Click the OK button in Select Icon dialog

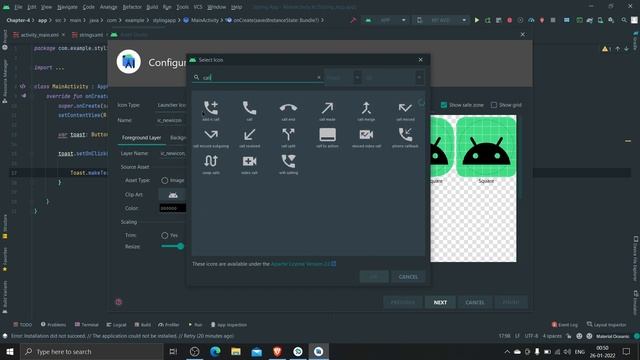coord(374,277)
